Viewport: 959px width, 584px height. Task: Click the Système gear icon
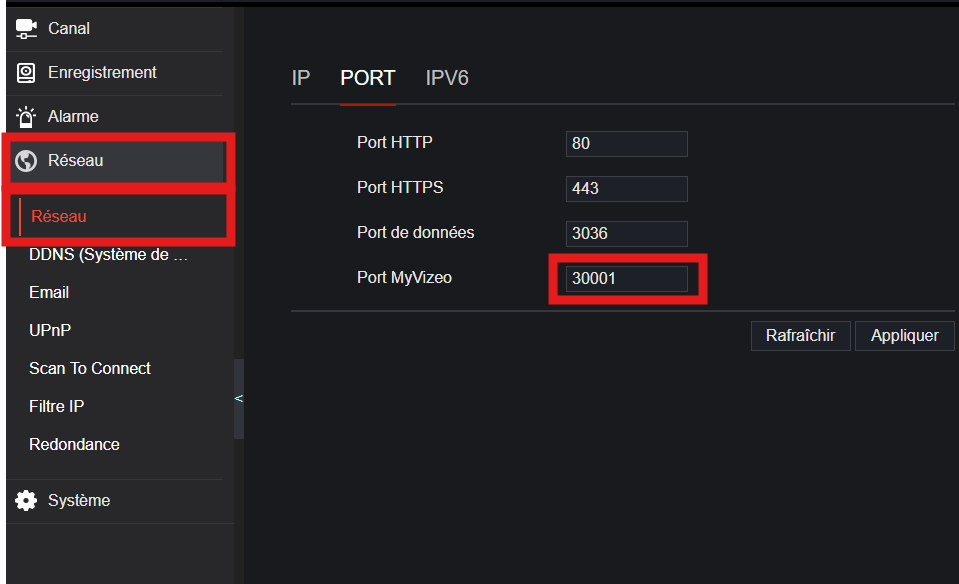pos(26,500)
